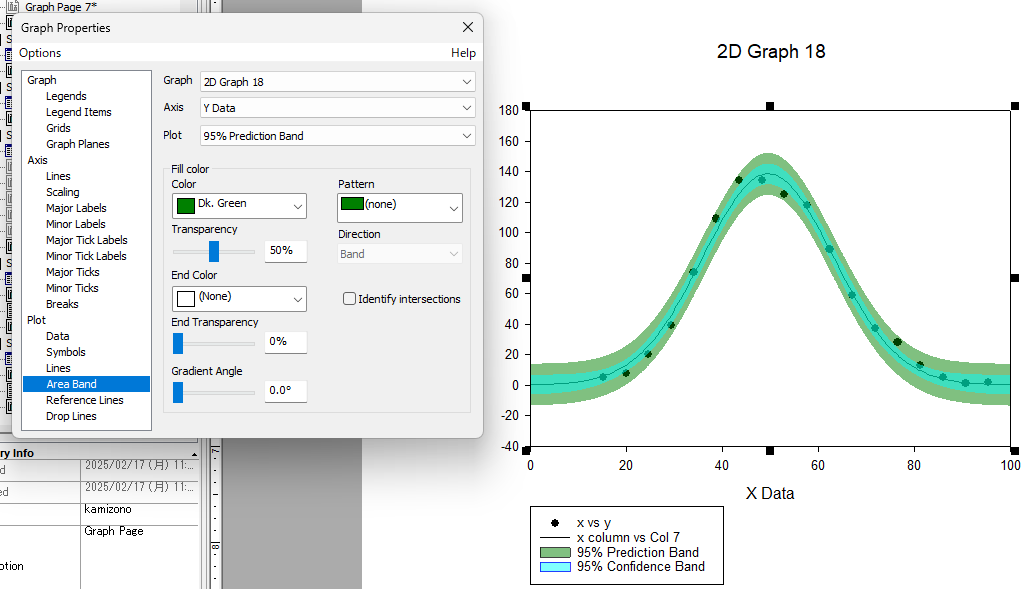The image size is (1031, 589).
Task: Expand the Axis dropdown showing Y Data
Action: point(337,108)
